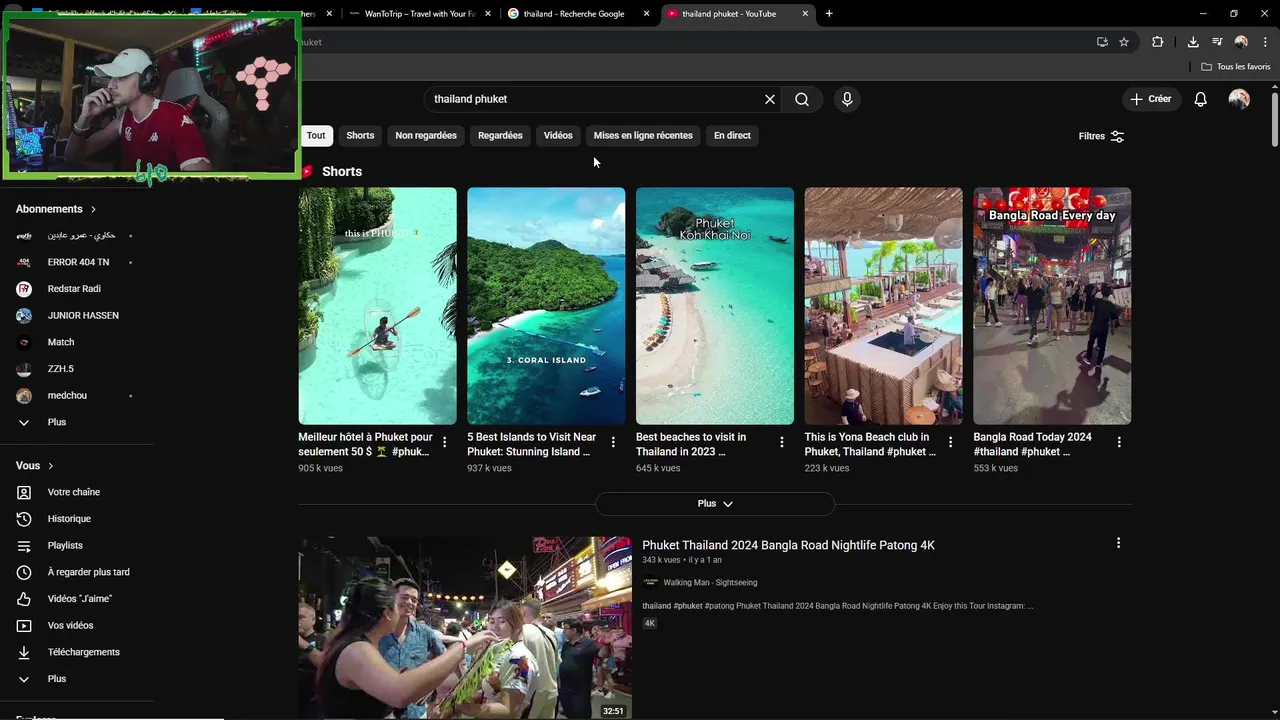Click the page vertical scrollbar
The height and width of the screenshot is (720, 1280).
coord(1275,120)
